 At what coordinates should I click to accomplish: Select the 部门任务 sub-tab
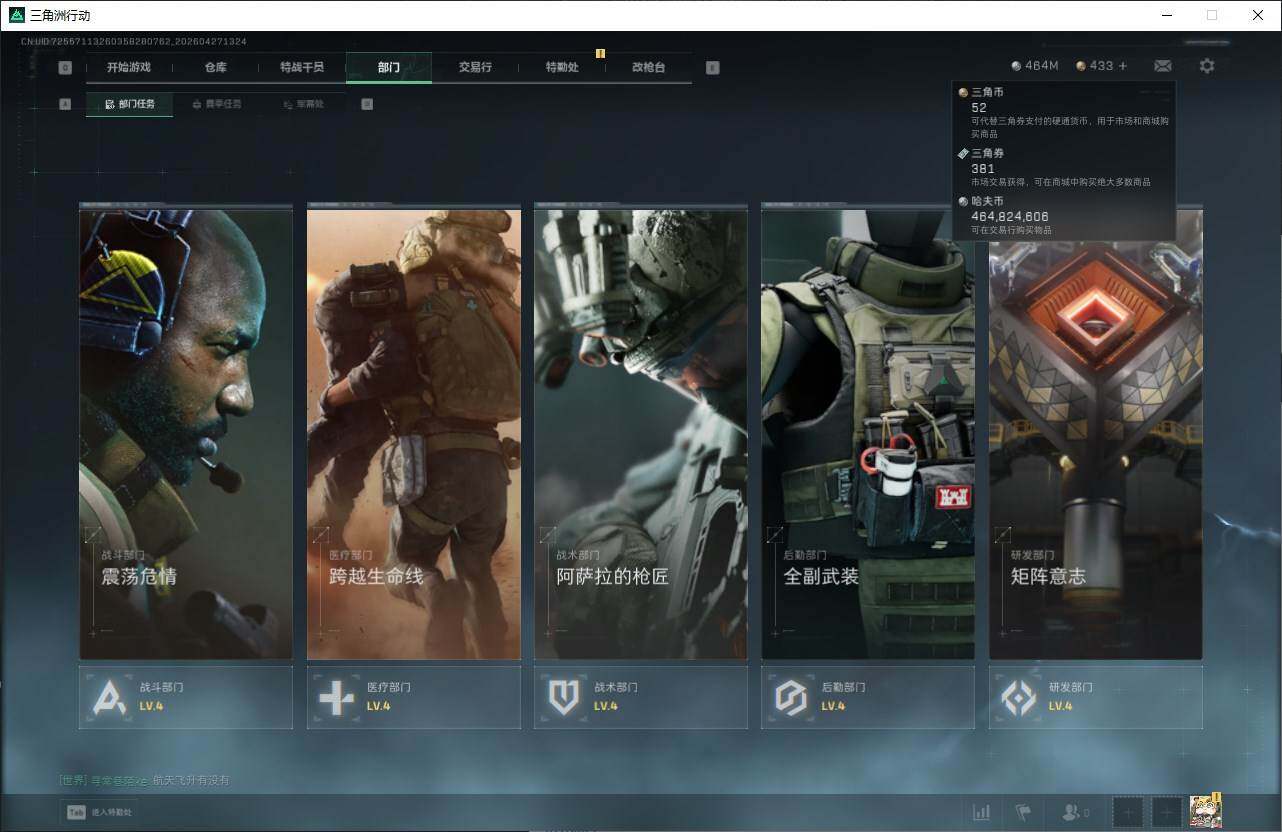point(129,104)
